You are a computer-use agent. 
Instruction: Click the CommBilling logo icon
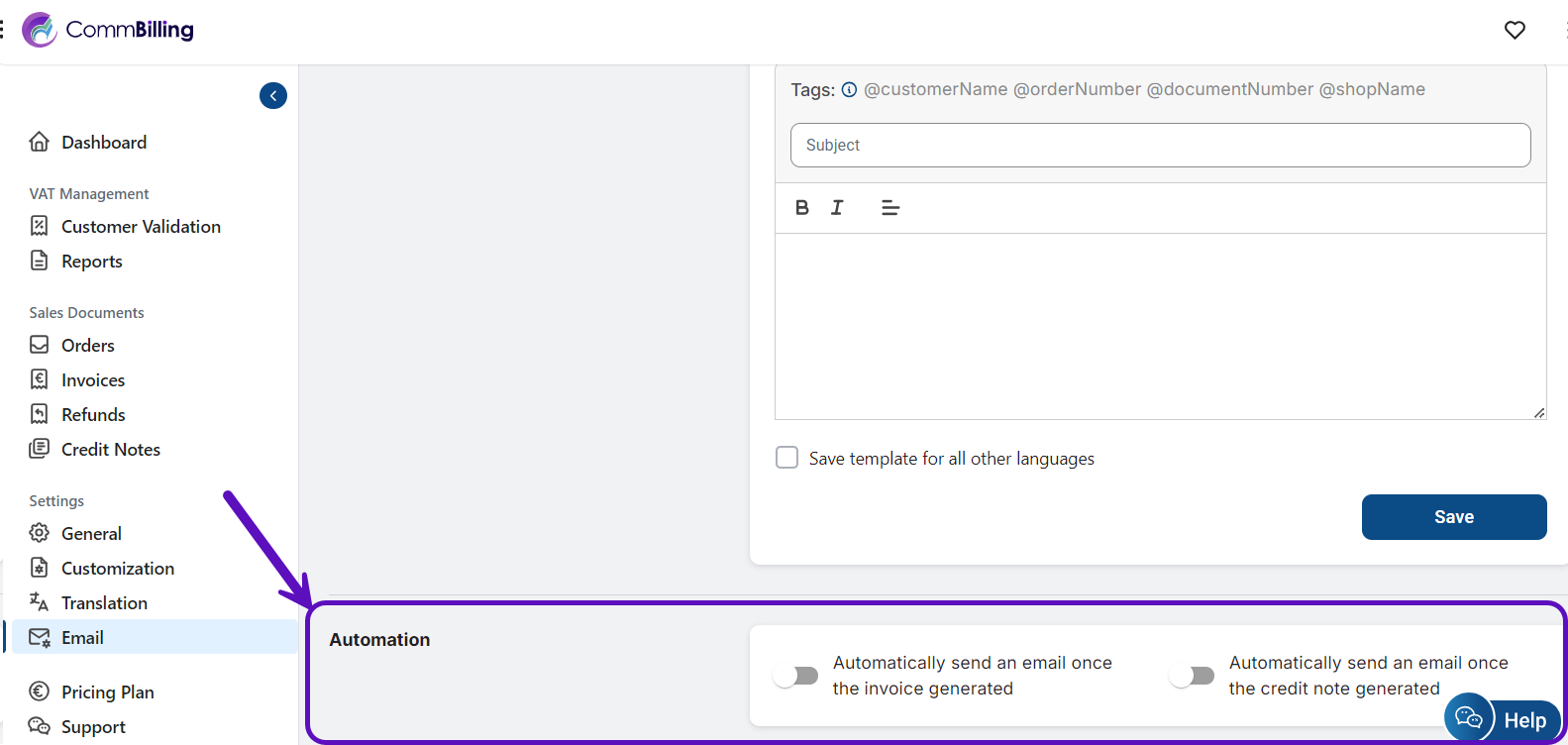click(x=40, y=30)
